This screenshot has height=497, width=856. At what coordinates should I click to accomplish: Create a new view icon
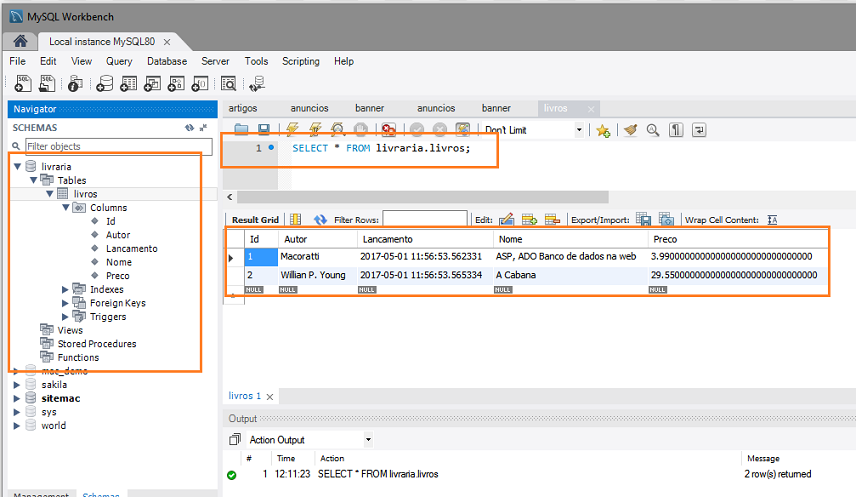coord(152,84)
